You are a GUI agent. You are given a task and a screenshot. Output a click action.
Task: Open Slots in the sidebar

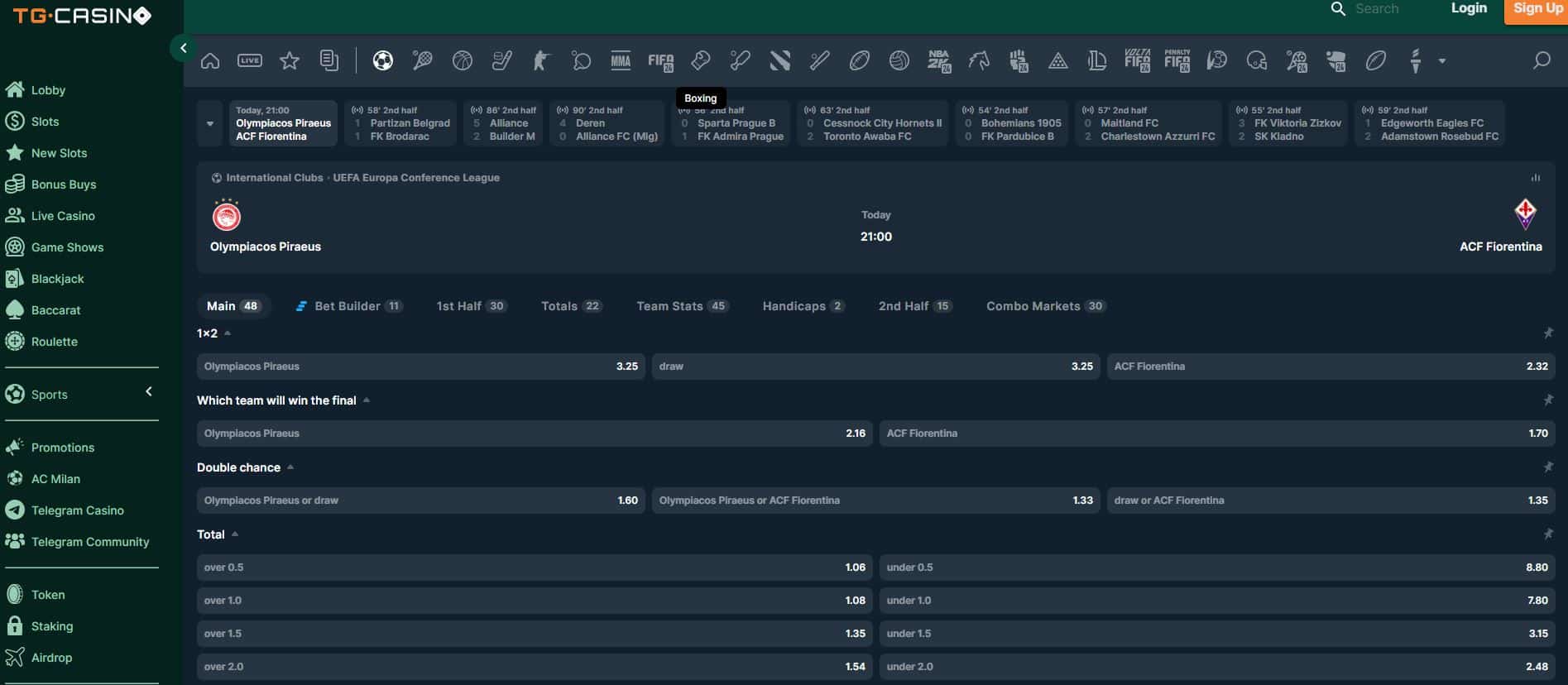tap(45, 122)
